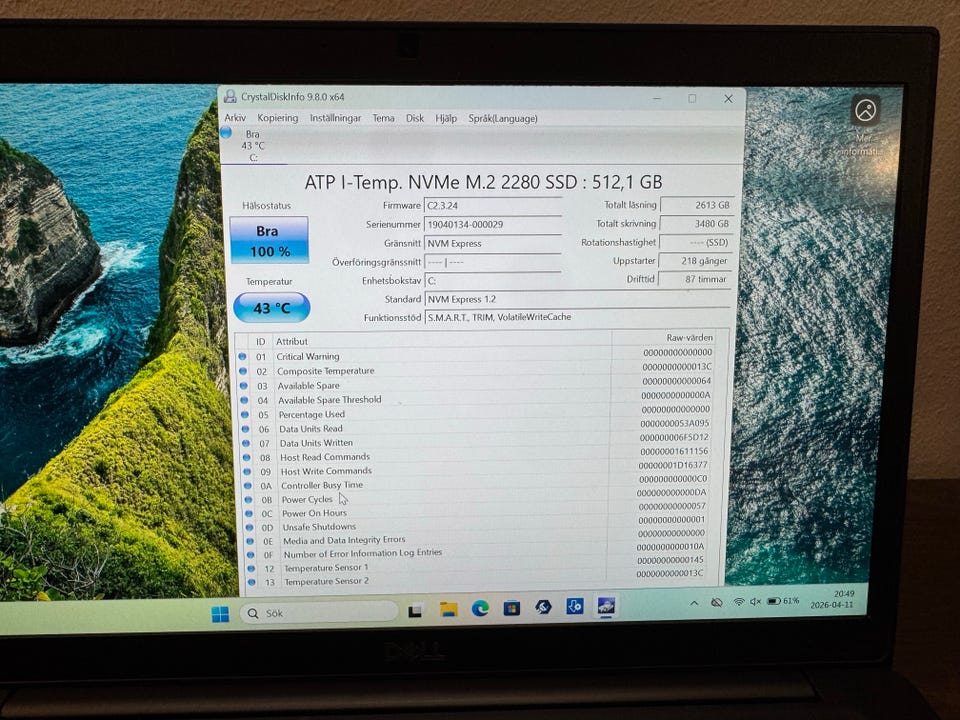Click the Uppstarter value 218 gånger
The image size is (960, 720).
[x=695, y=261]
